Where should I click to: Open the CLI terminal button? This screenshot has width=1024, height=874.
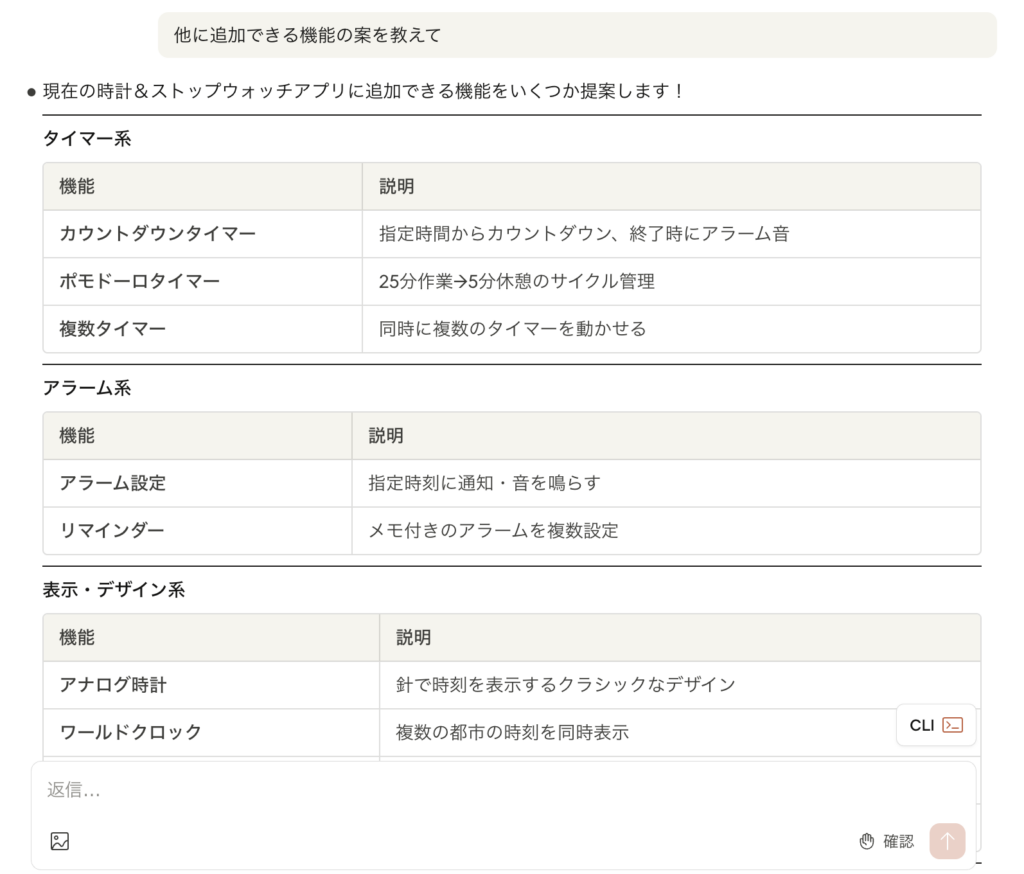click(936, 725)
